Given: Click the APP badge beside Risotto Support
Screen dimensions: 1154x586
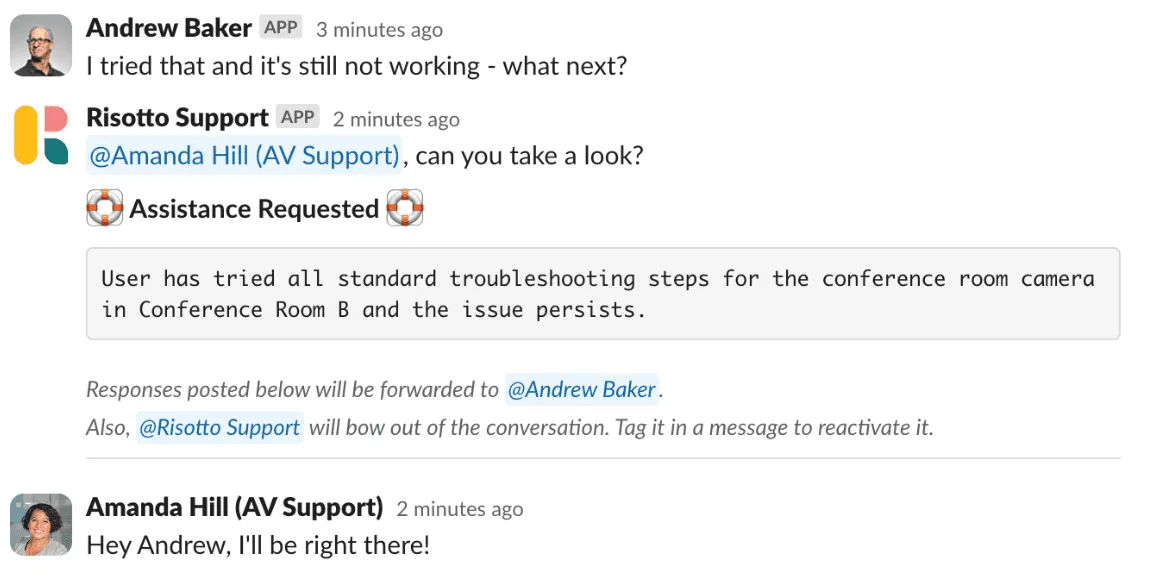Looking at the screenshot, I should click(x=297, y=117).
